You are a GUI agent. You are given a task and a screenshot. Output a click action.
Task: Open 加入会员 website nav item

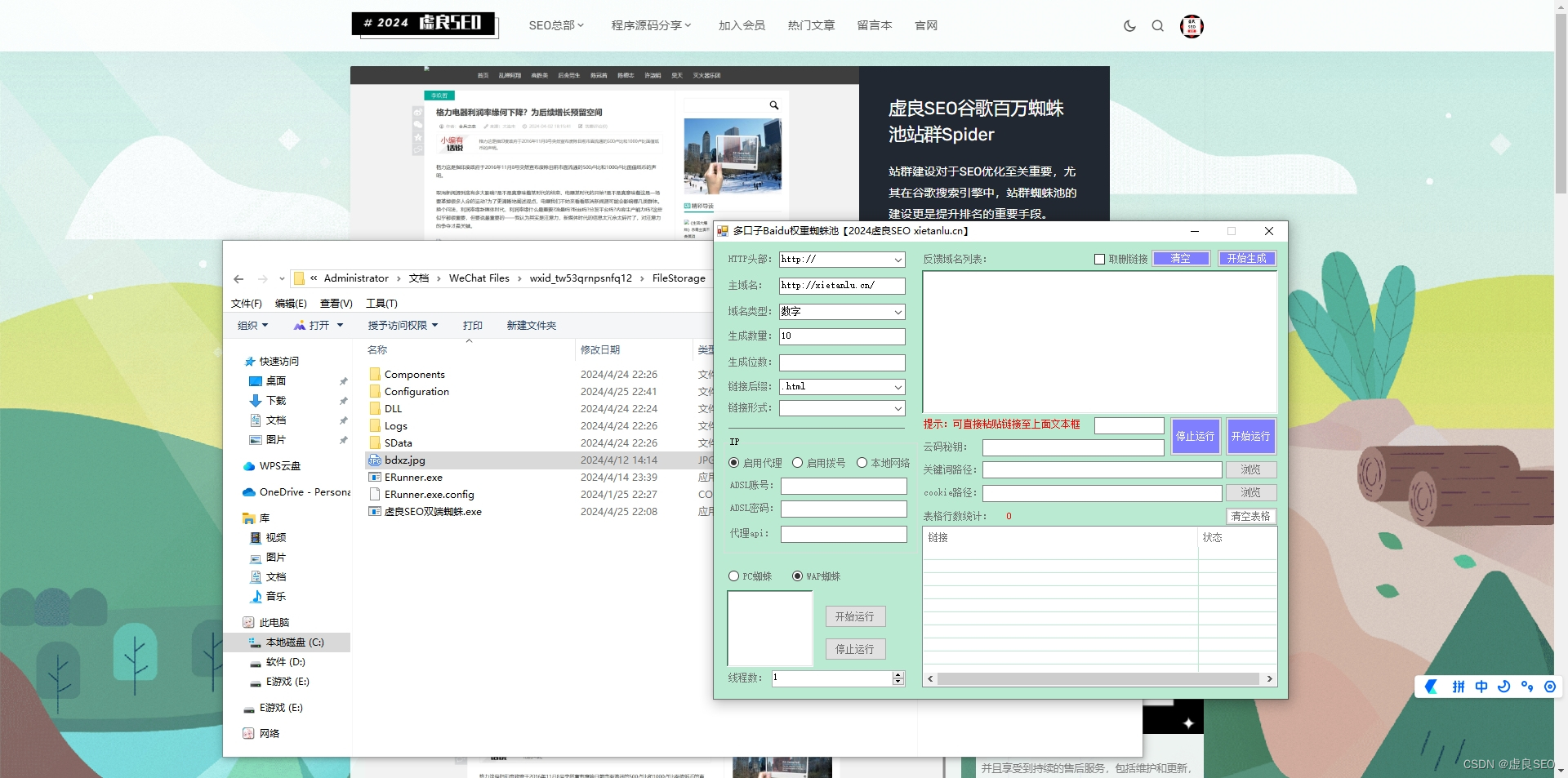click(742, 25)
